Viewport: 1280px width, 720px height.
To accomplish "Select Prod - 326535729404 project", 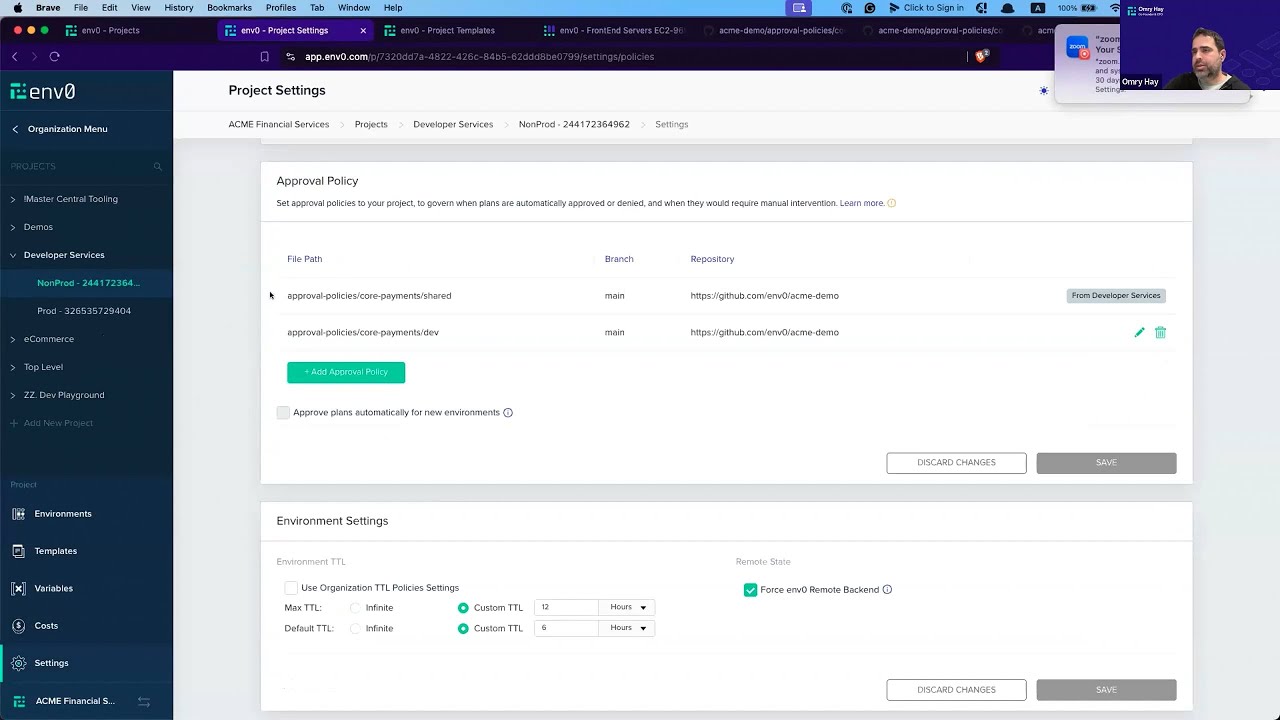I will (x=84, y=311).
